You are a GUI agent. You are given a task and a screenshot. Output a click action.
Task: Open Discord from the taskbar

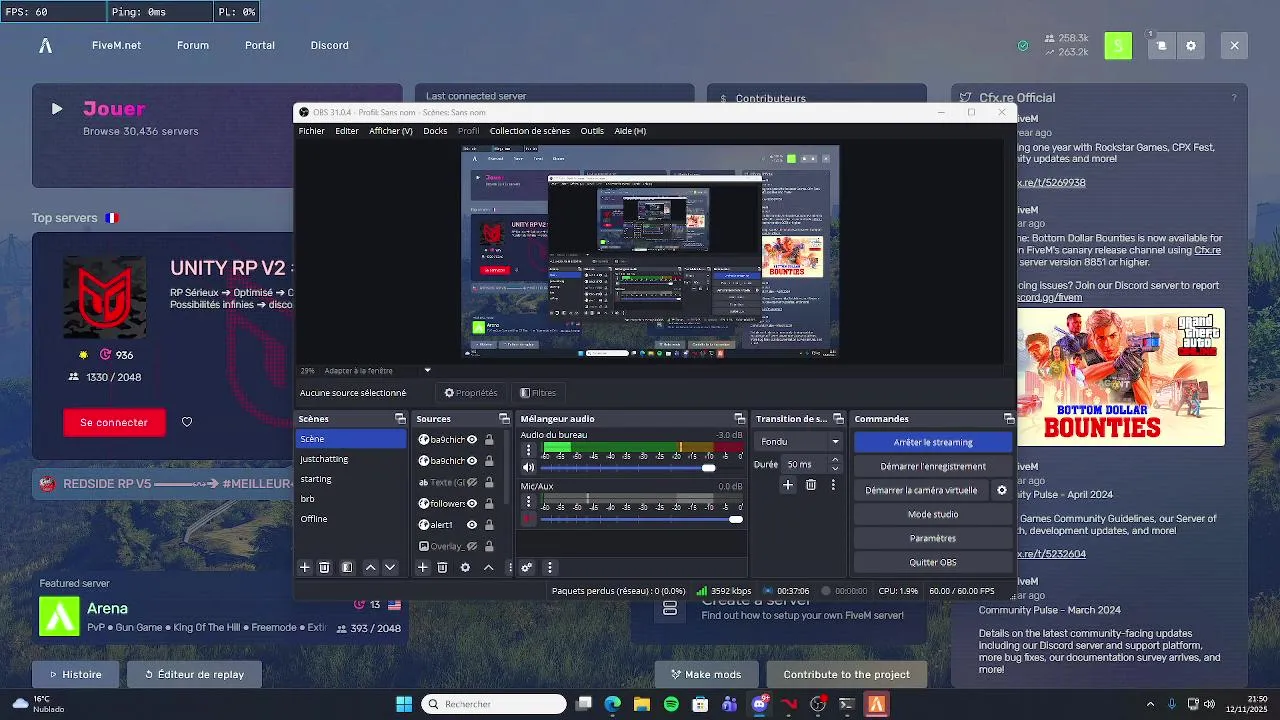759,704
